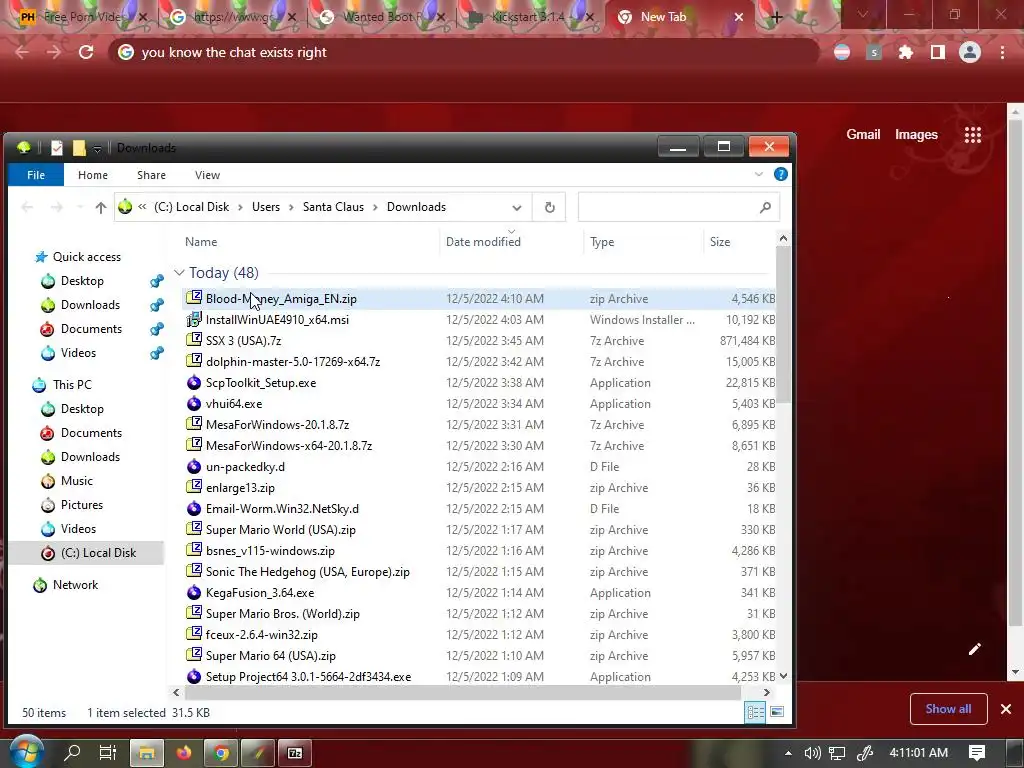1024x768 pixels.
Task: Open Google apps grid icon
Action: coord(972,135)
